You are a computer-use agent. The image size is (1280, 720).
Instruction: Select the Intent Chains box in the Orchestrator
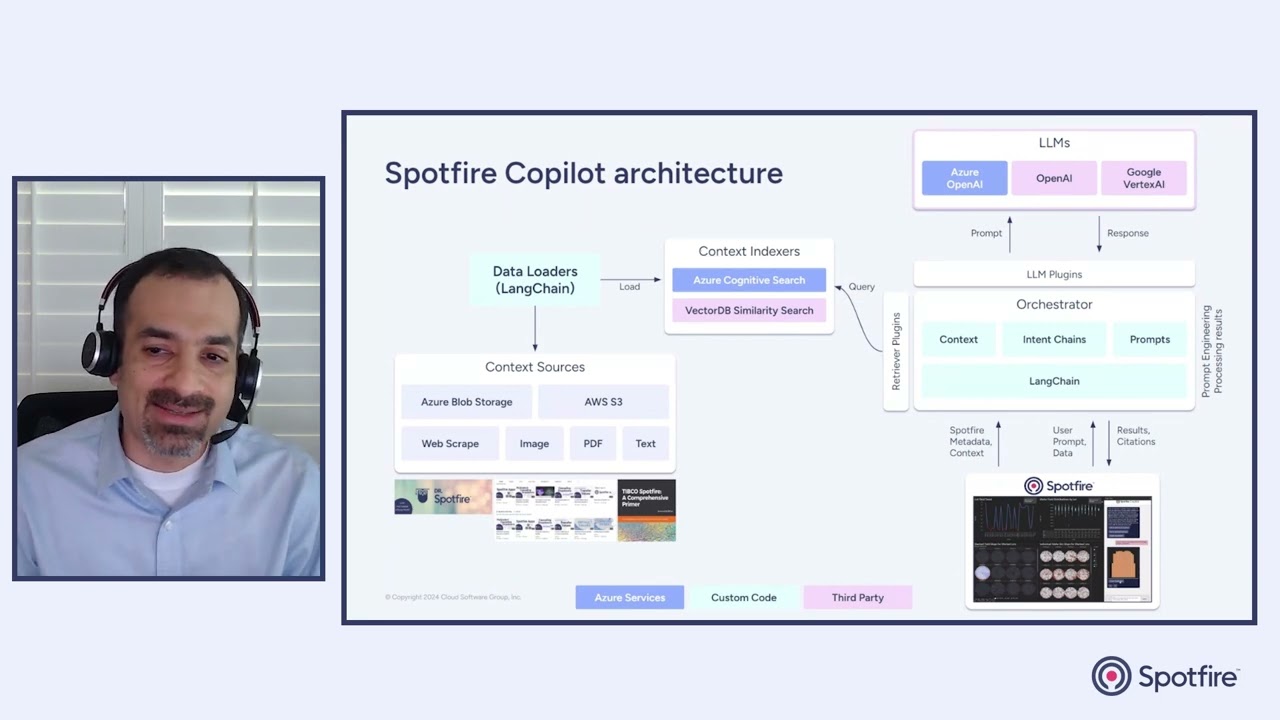click(1054, 339)
